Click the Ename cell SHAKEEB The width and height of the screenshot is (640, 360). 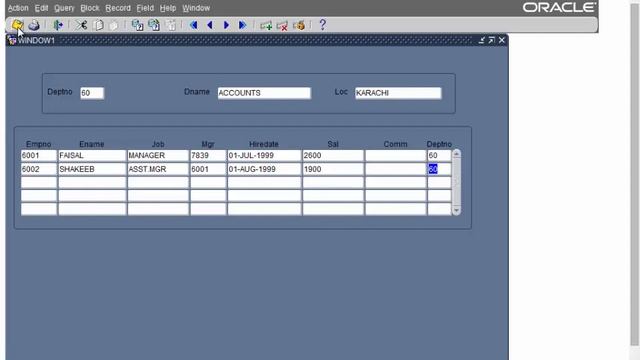(x=92, y=169)
